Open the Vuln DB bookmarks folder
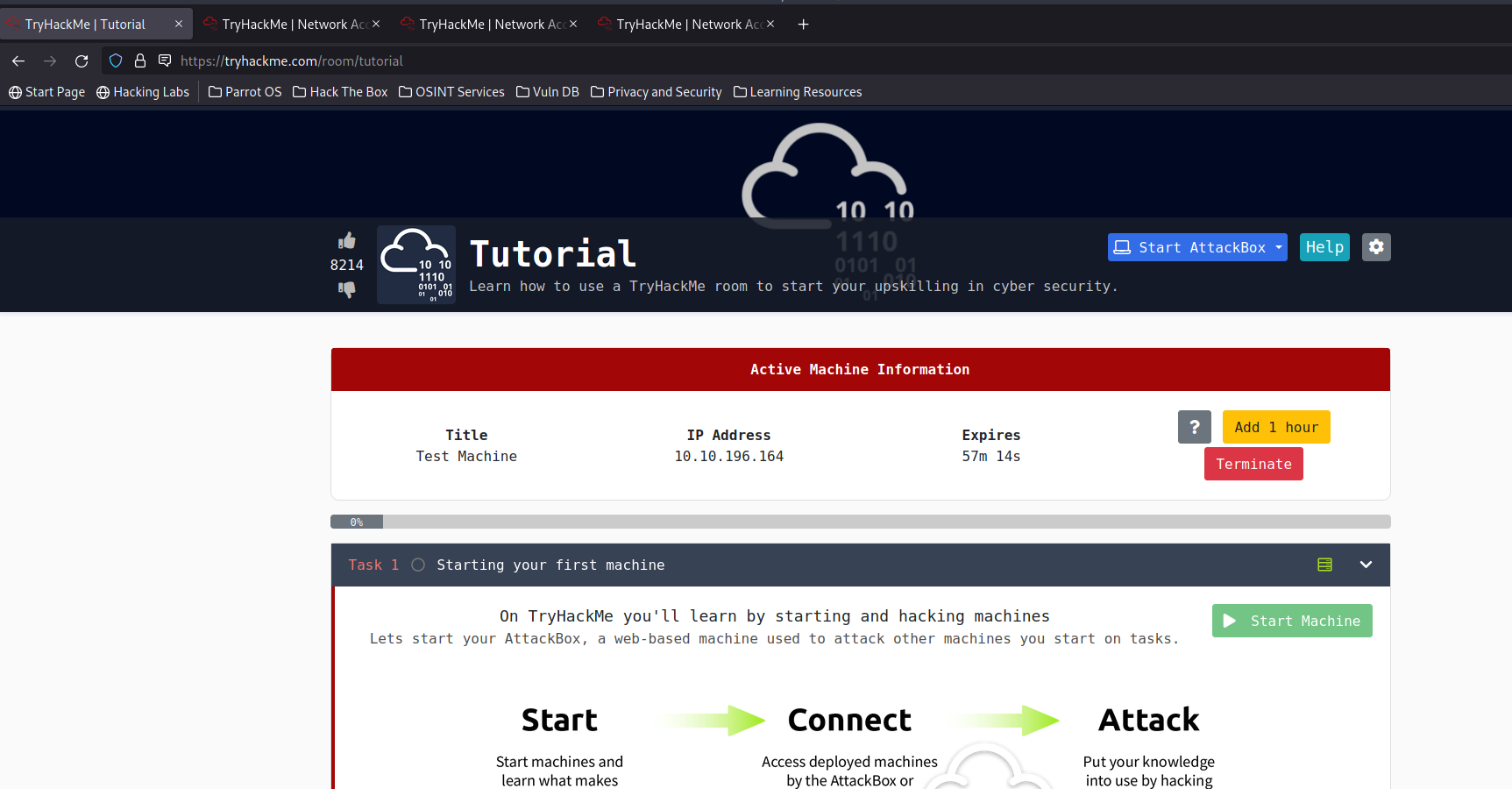The image size is (1512, 789). point(548,92)
